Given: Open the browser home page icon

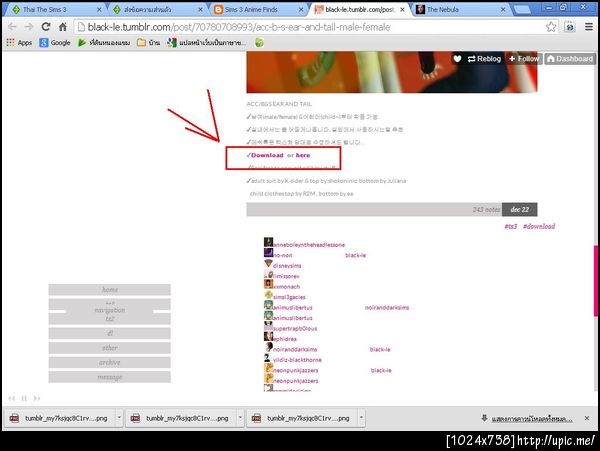Looking at the screenshot, I should (63, 27).
